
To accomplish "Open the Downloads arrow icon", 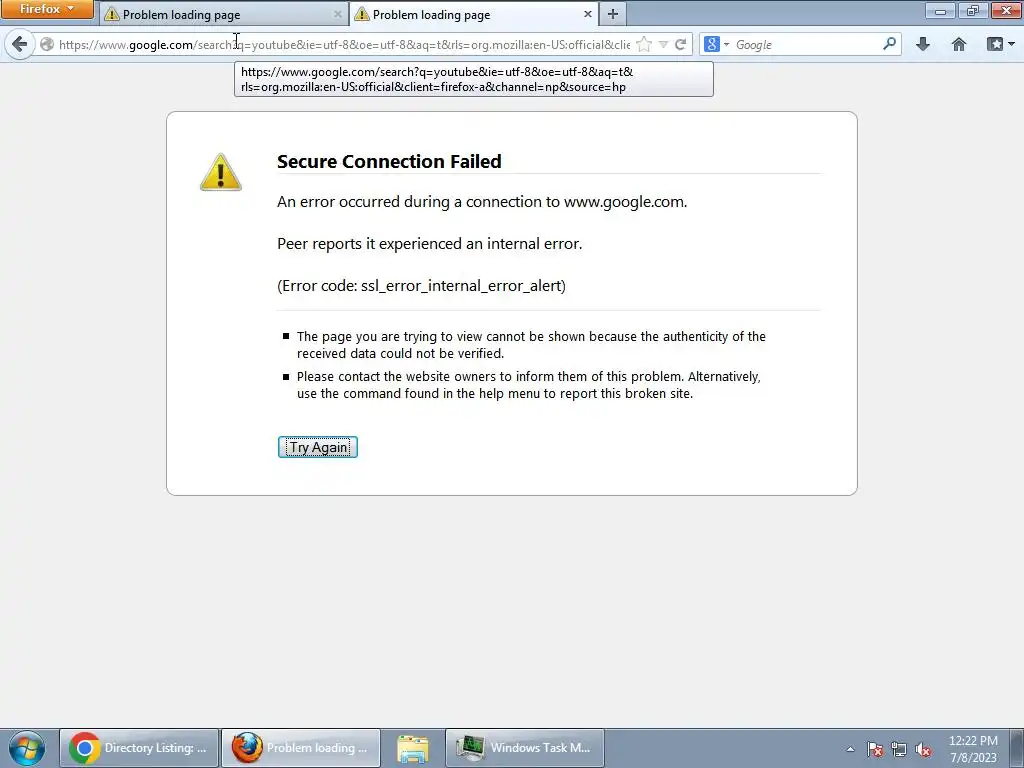I will click(x=923, y=44).
